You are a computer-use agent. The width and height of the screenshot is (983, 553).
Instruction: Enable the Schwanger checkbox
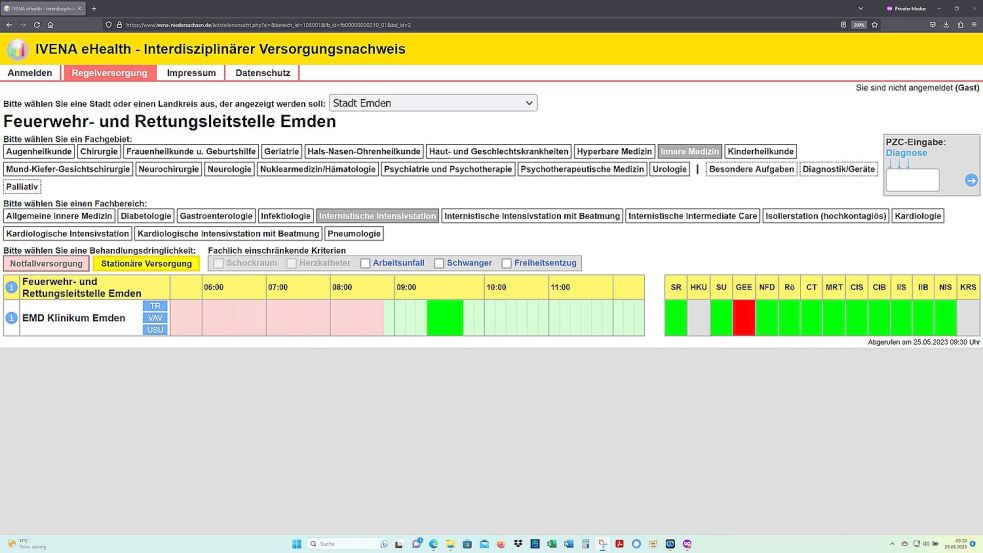[x=439, y=263]
